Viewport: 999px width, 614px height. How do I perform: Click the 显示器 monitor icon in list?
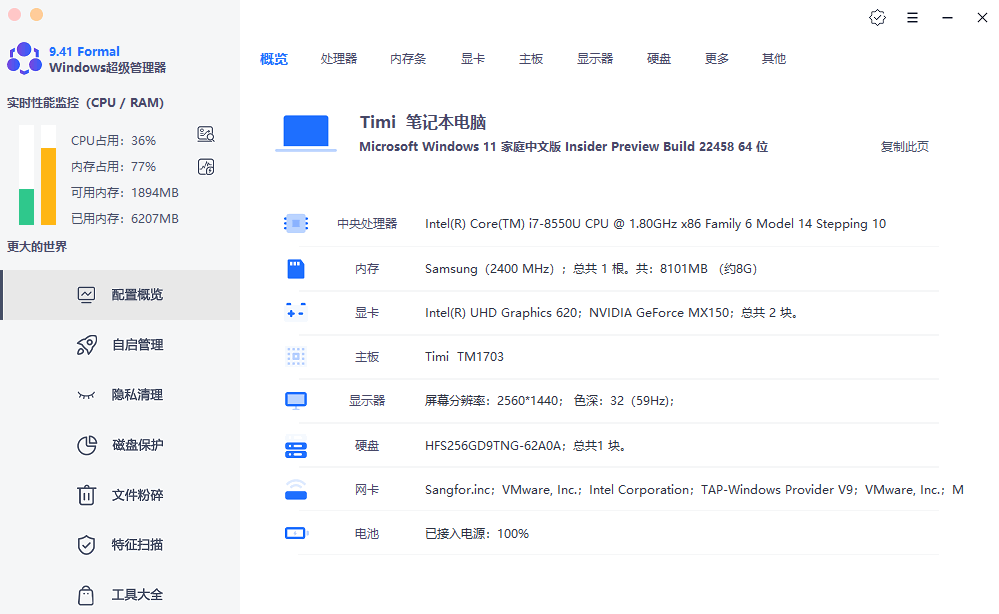tap(296, 401)
